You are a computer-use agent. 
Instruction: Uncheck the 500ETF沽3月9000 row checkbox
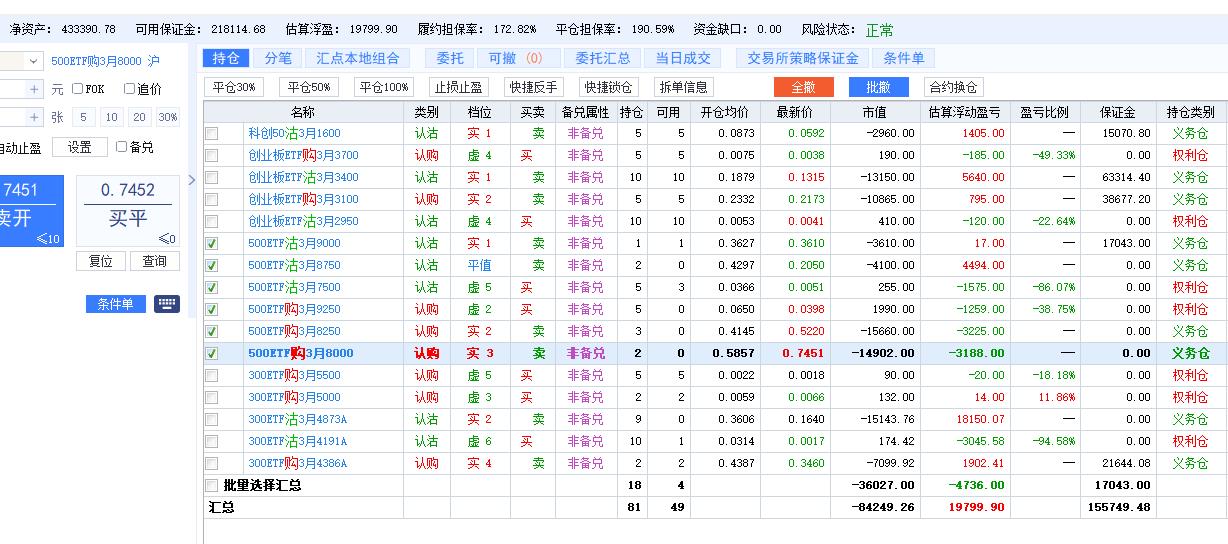[211, 243]
